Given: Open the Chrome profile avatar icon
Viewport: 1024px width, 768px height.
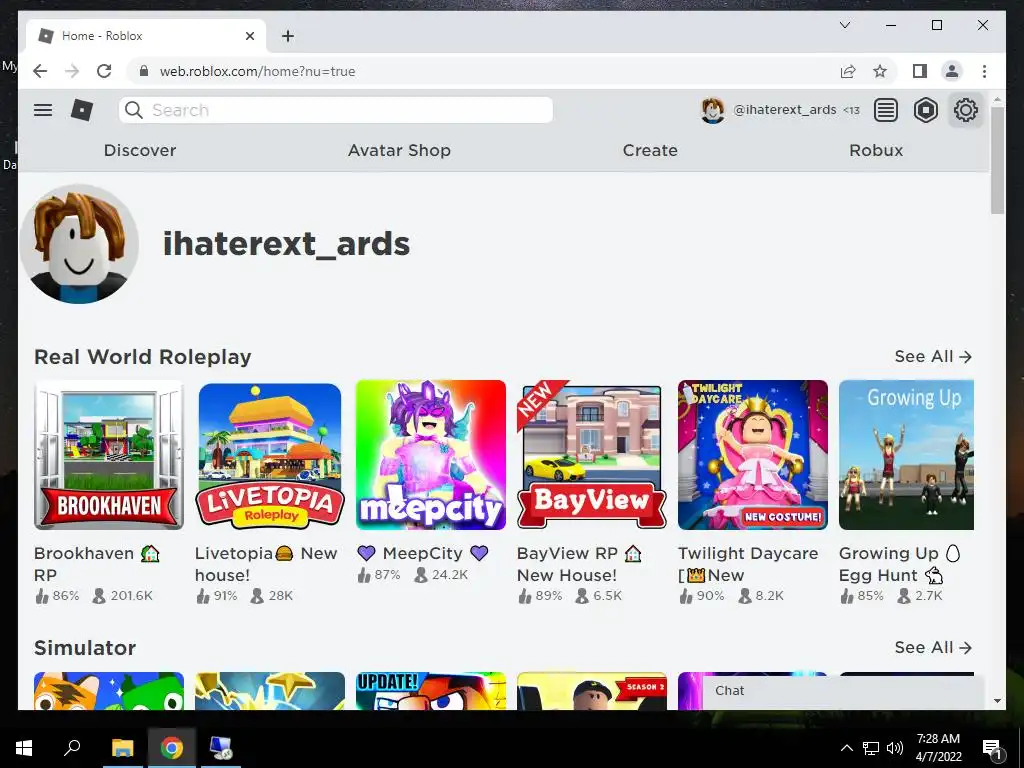Looking at the screenshot, I should 952,71.
